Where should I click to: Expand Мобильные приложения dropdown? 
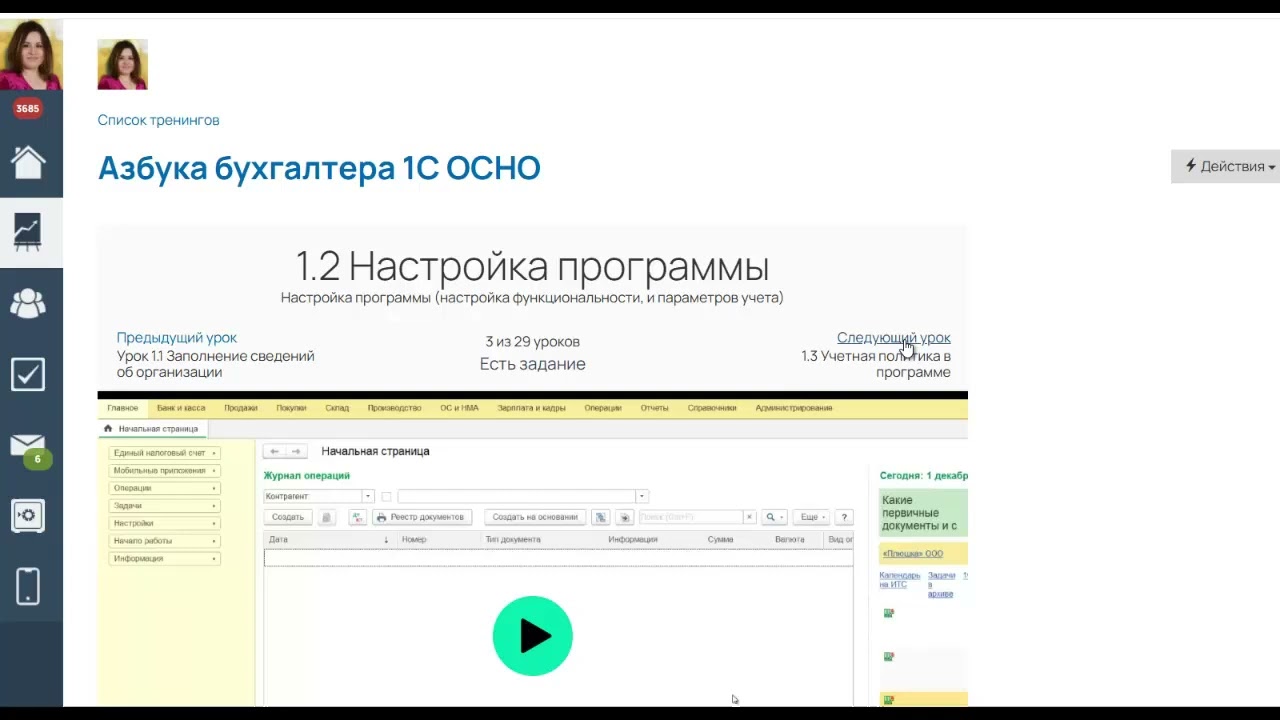164,471
